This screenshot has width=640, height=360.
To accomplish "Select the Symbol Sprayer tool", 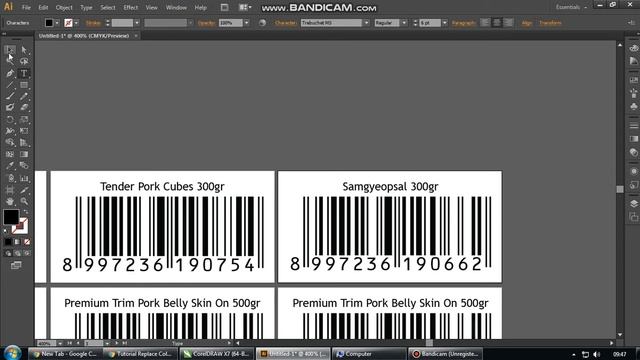I will (10, 178).
